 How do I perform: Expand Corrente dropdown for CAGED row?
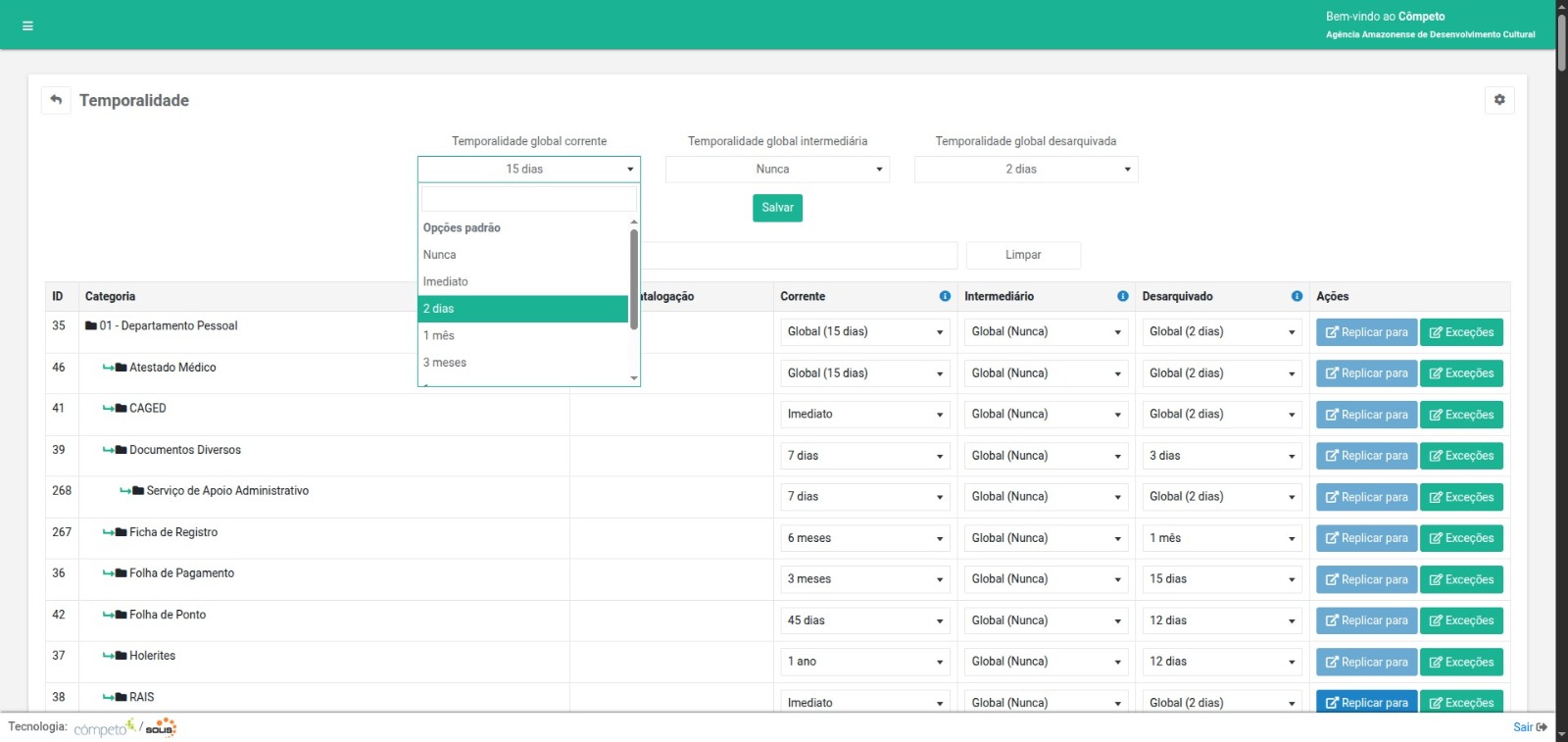(x=864, y=415)
